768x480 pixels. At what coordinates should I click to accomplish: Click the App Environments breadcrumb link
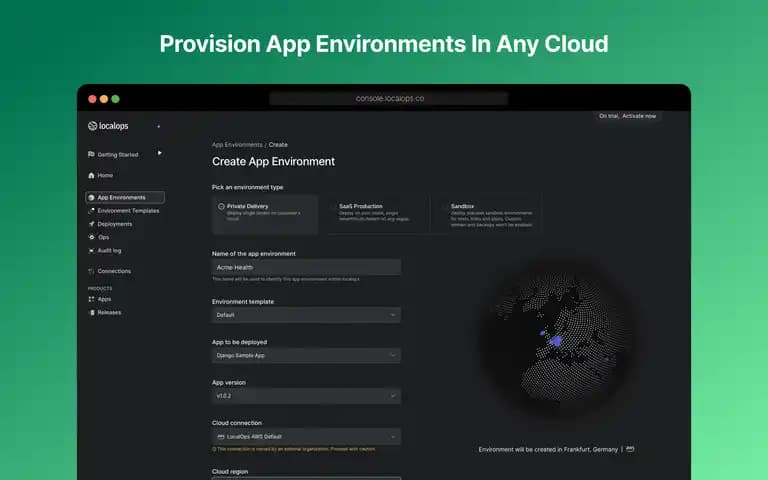(237, 144)
